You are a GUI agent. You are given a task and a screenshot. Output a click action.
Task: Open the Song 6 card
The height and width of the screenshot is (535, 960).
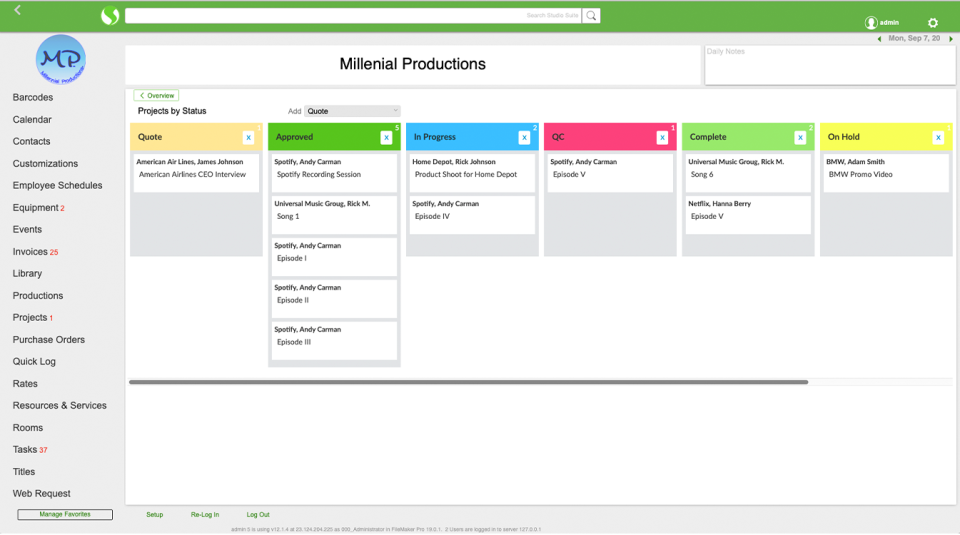[x=748, y=173]
